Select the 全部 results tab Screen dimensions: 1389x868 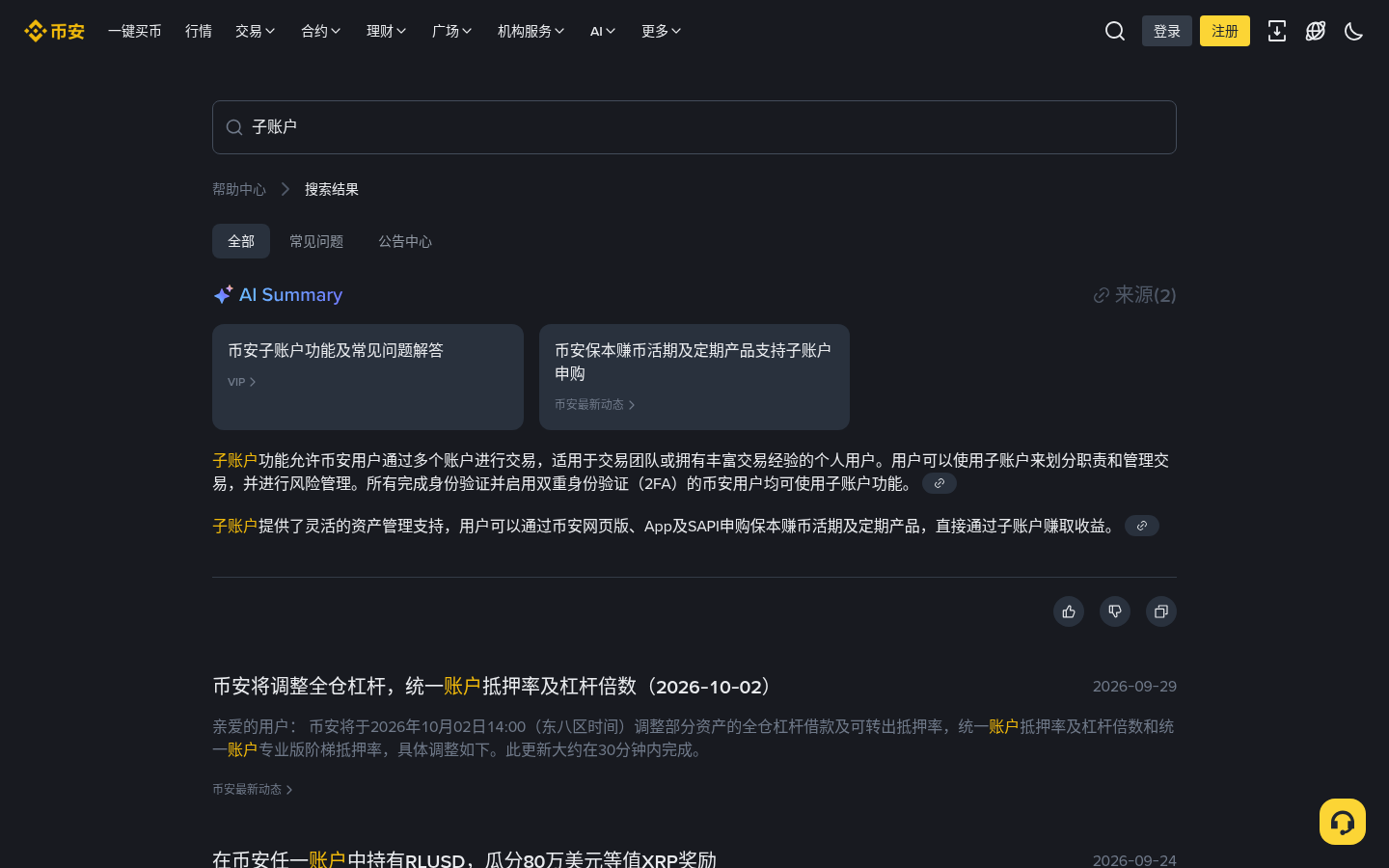click(241, 241)
